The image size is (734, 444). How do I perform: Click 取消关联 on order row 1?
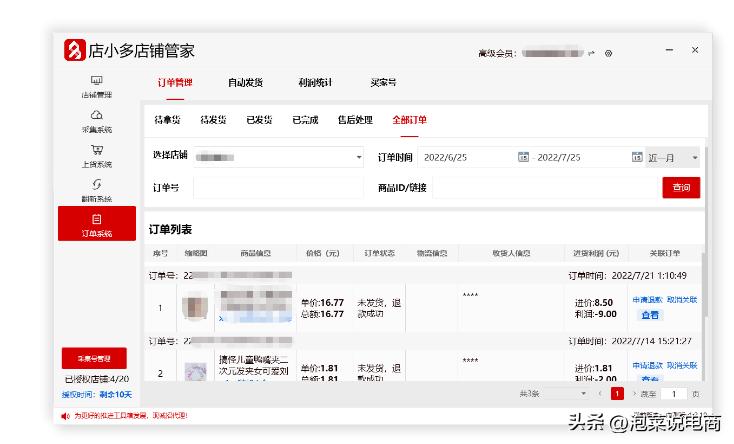[682, 300]
